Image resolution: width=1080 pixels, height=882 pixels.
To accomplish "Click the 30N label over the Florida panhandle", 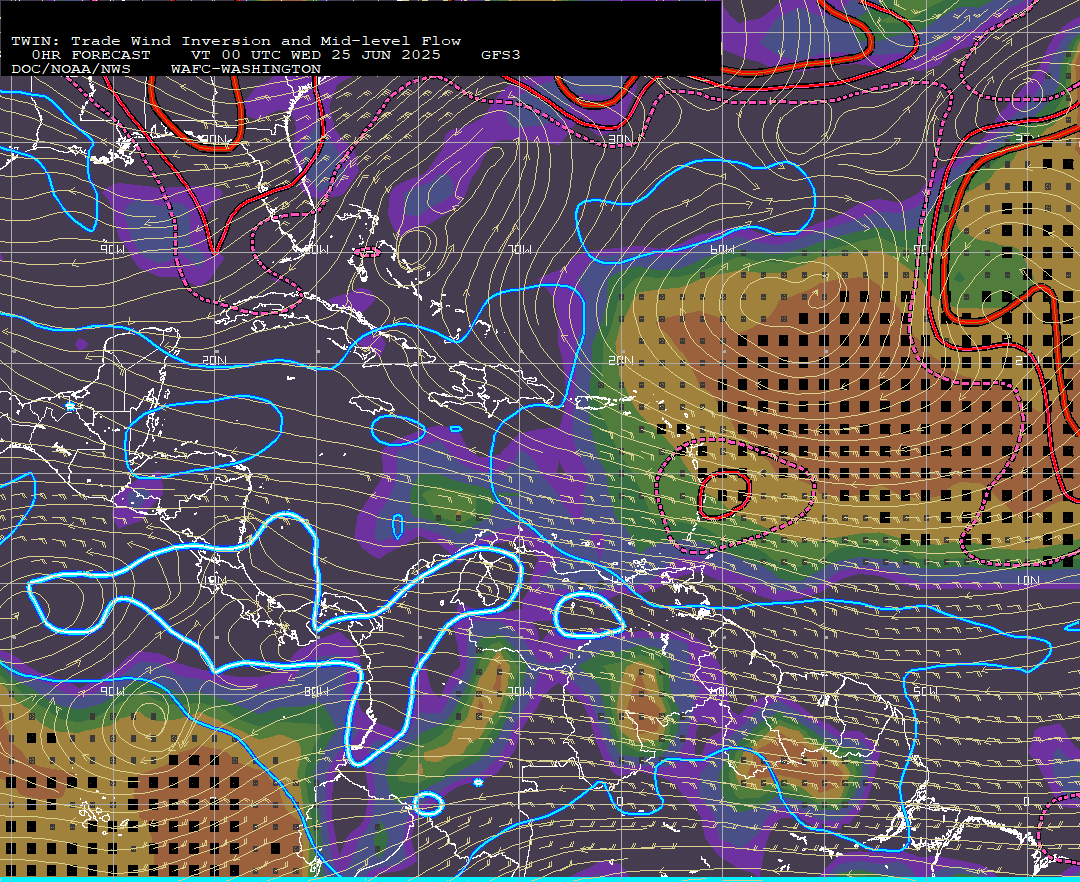I will (214, 139).
